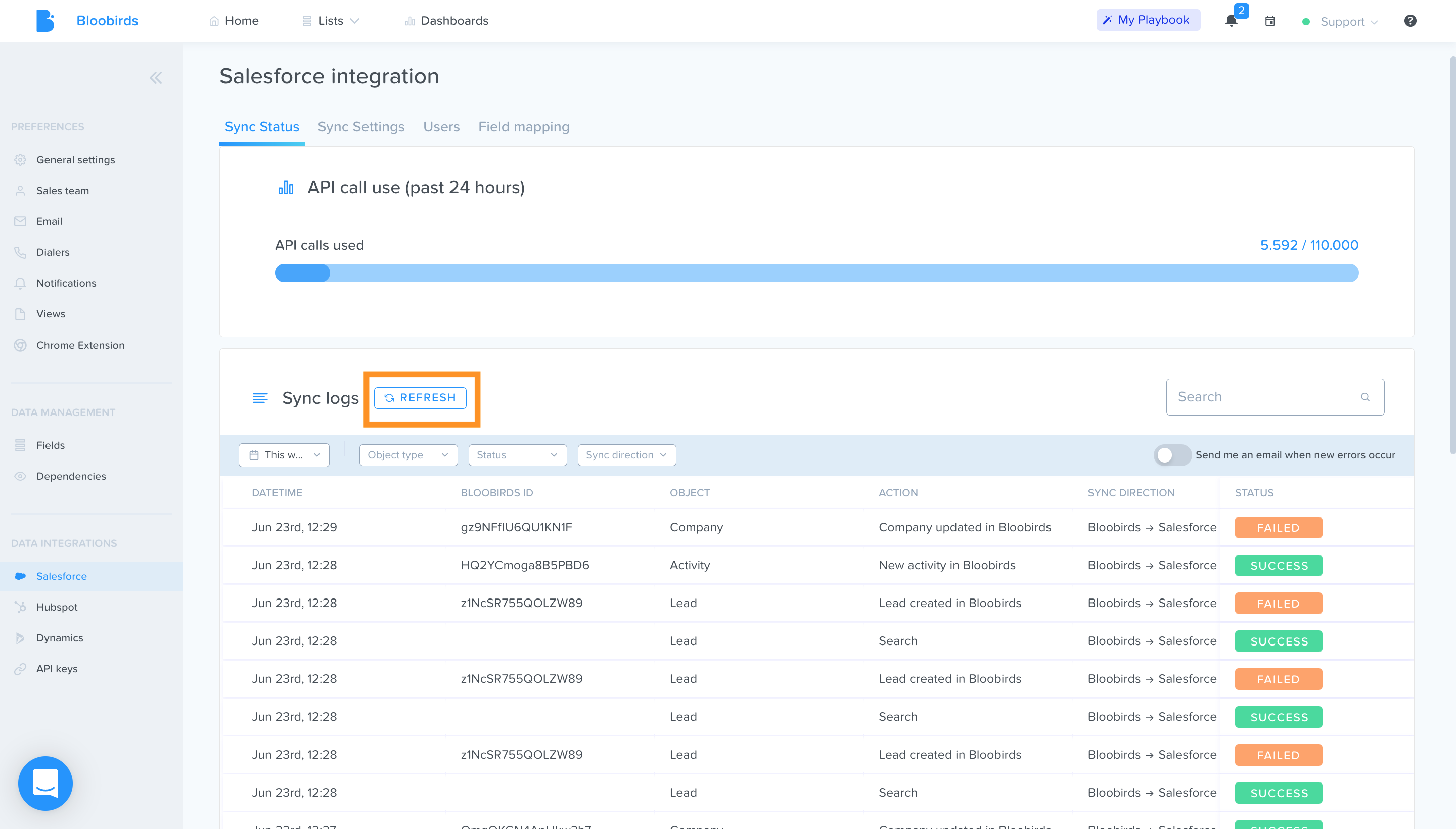Click 'New activity in Bloobirds' action

pos(947,565)
